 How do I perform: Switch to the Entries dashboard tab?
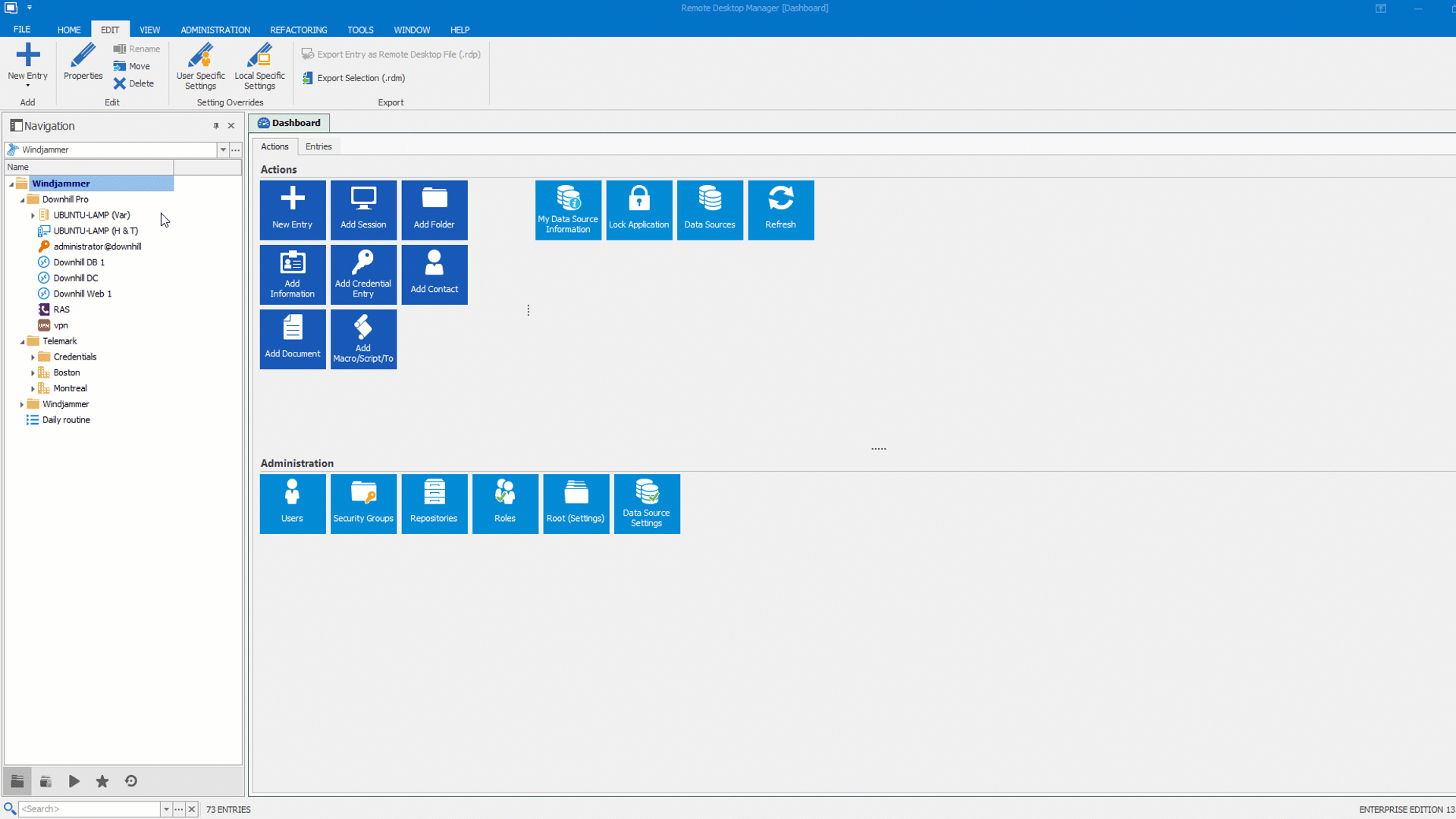pyautogui.click(x=318, y=146)
